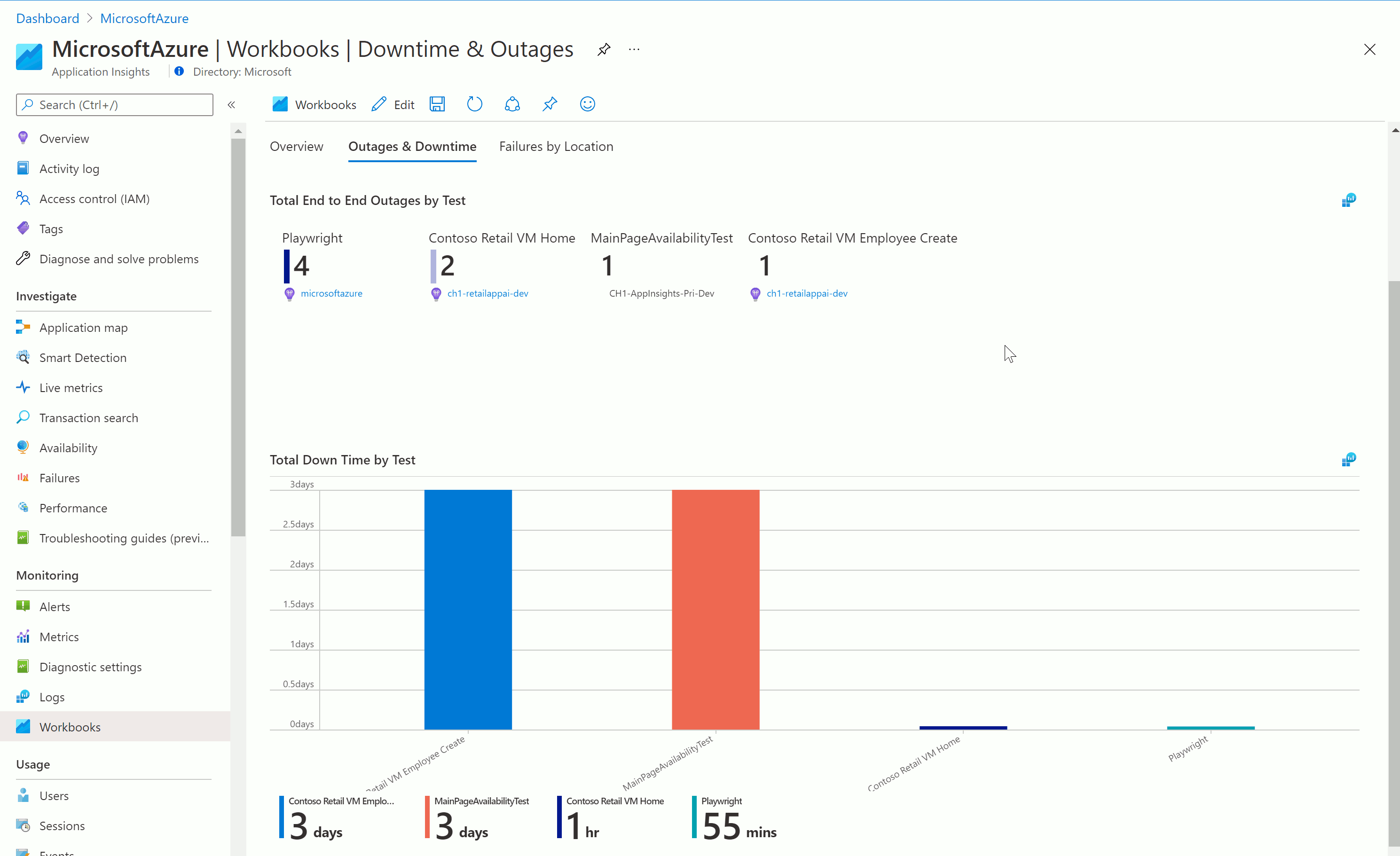
Task: Click the MainPageAvailabilityTest outage count 1
Action: pyautogui.click(x=607, y=266)
